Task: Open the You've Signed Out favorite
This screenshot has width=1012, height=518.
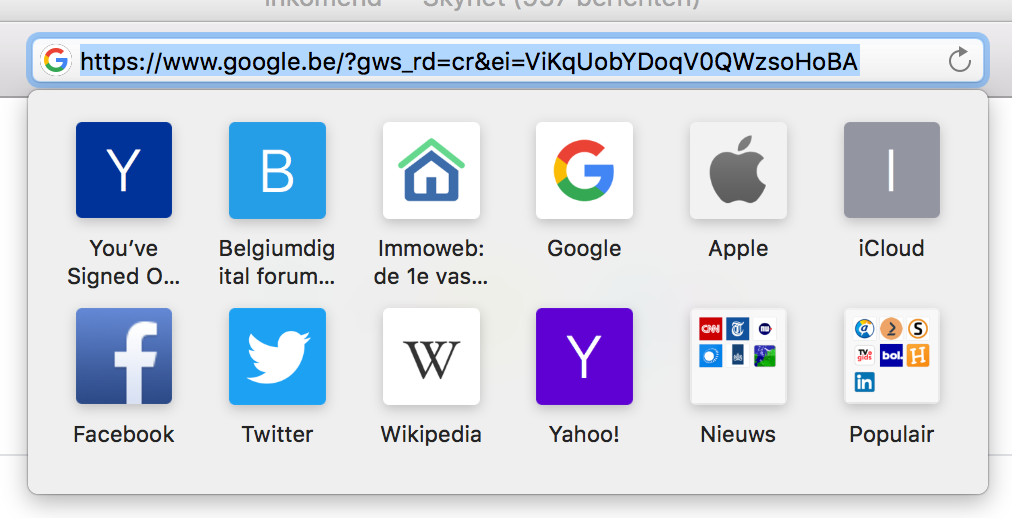Action: point(124,170)
